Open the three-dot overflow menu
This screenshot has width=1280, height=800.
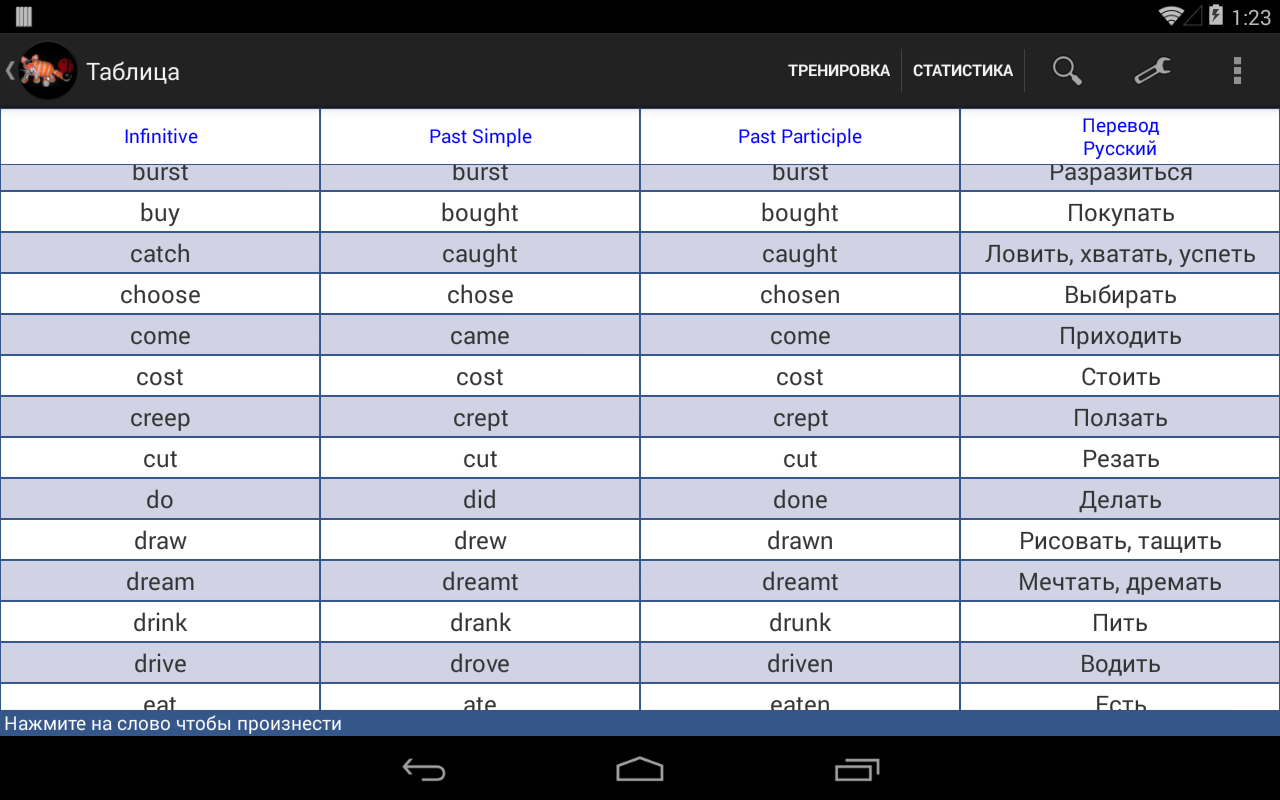[x=1237, y=71]
